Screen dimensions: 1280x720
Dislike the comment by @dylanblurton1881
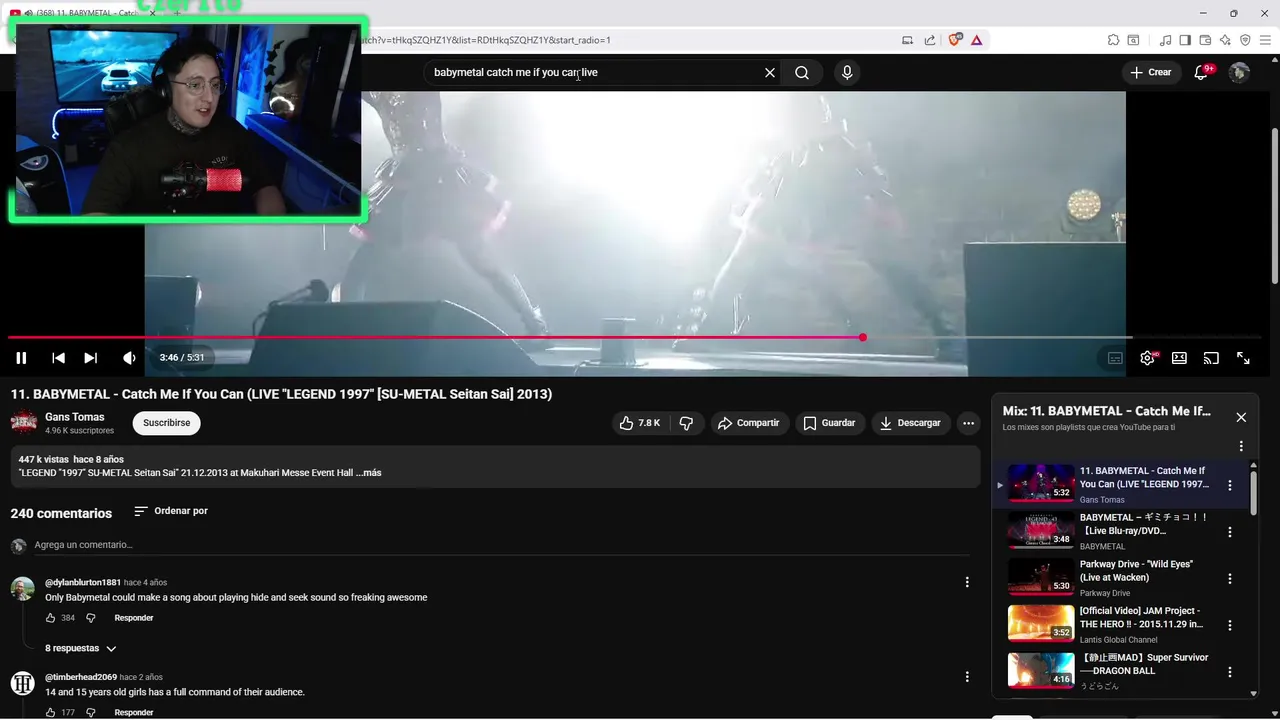90,618
